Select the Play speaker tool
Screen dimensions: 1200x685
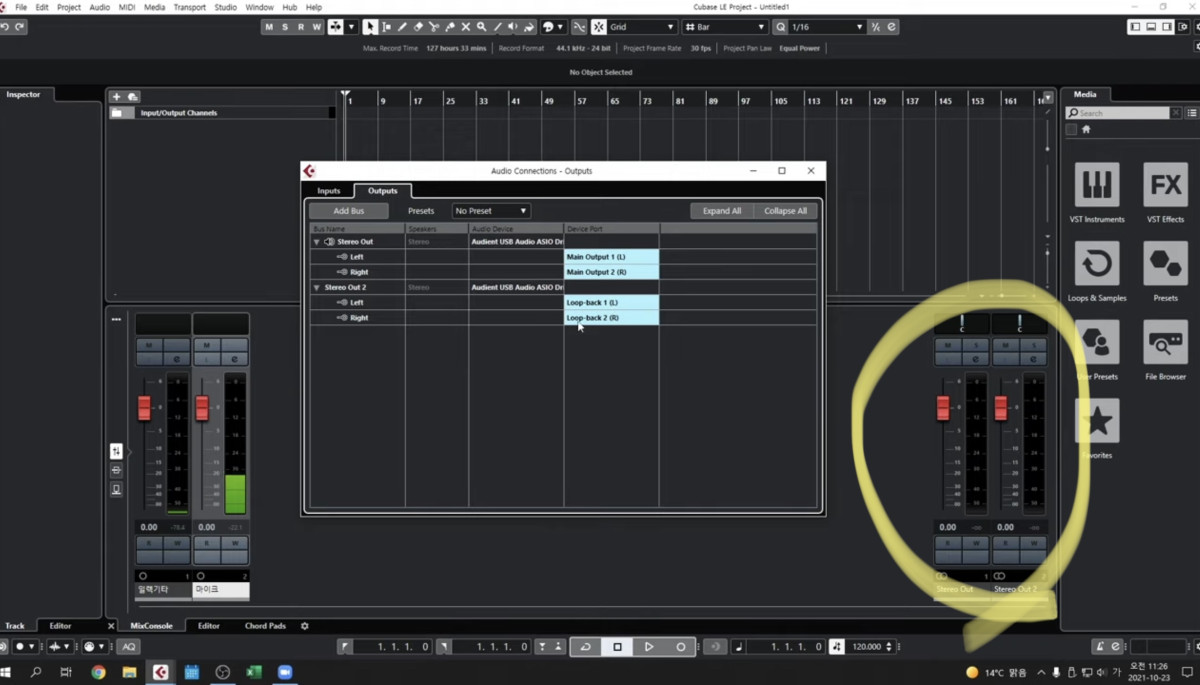tap(514, 27)
